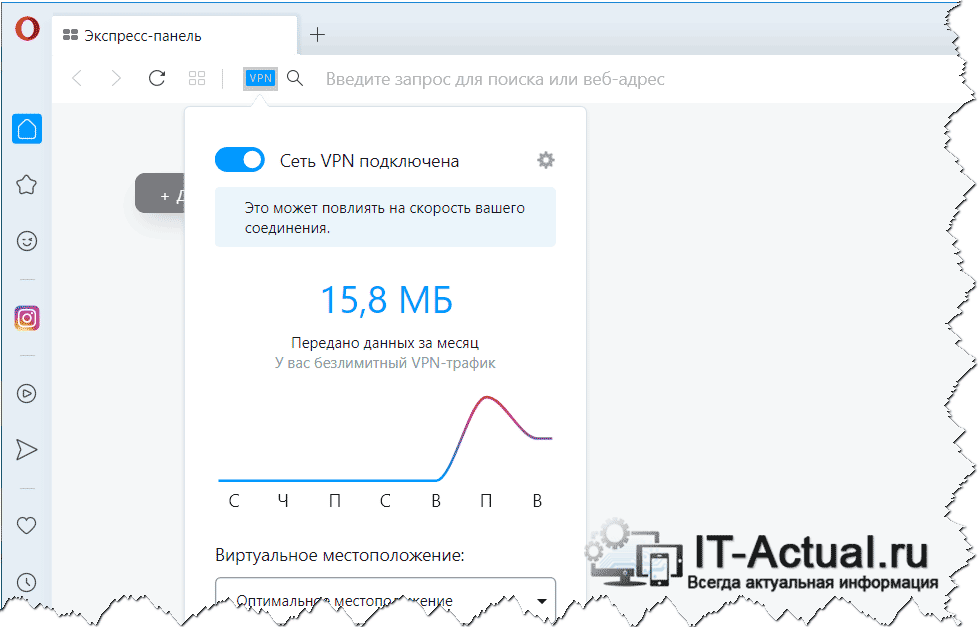This screenshot has width=978, height=627.
Task: Click the 'Виртуальное местоположение:' label
Action: [x=340, y=555]
